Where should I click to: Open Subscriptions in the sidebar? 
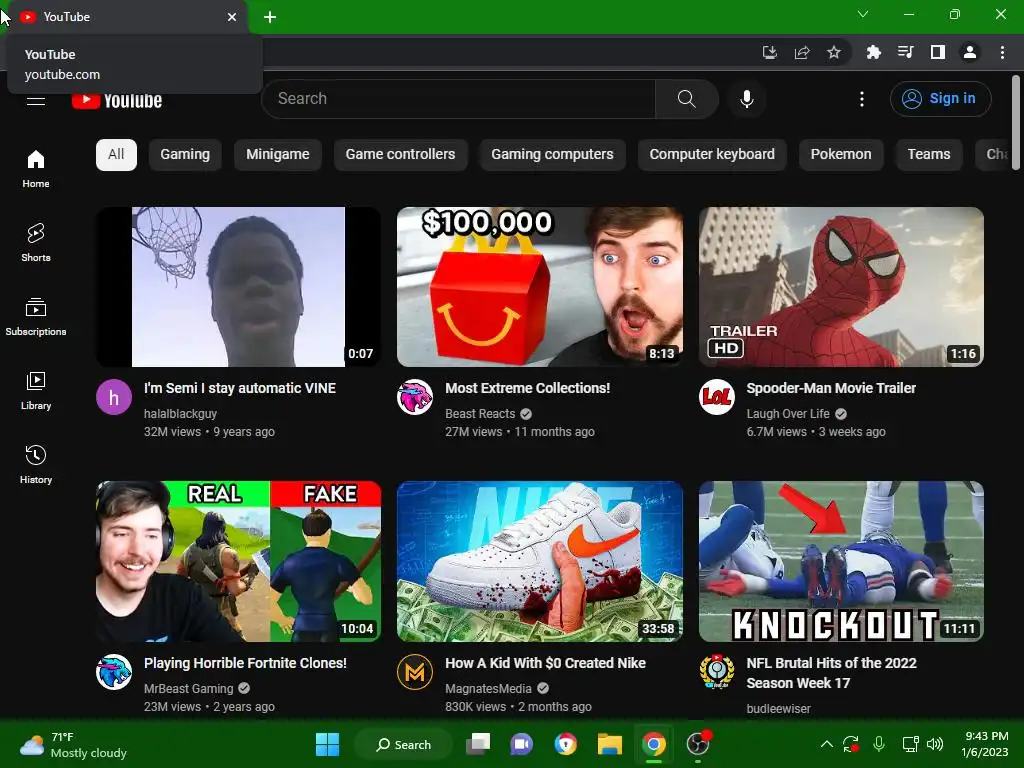pos(35,317)
